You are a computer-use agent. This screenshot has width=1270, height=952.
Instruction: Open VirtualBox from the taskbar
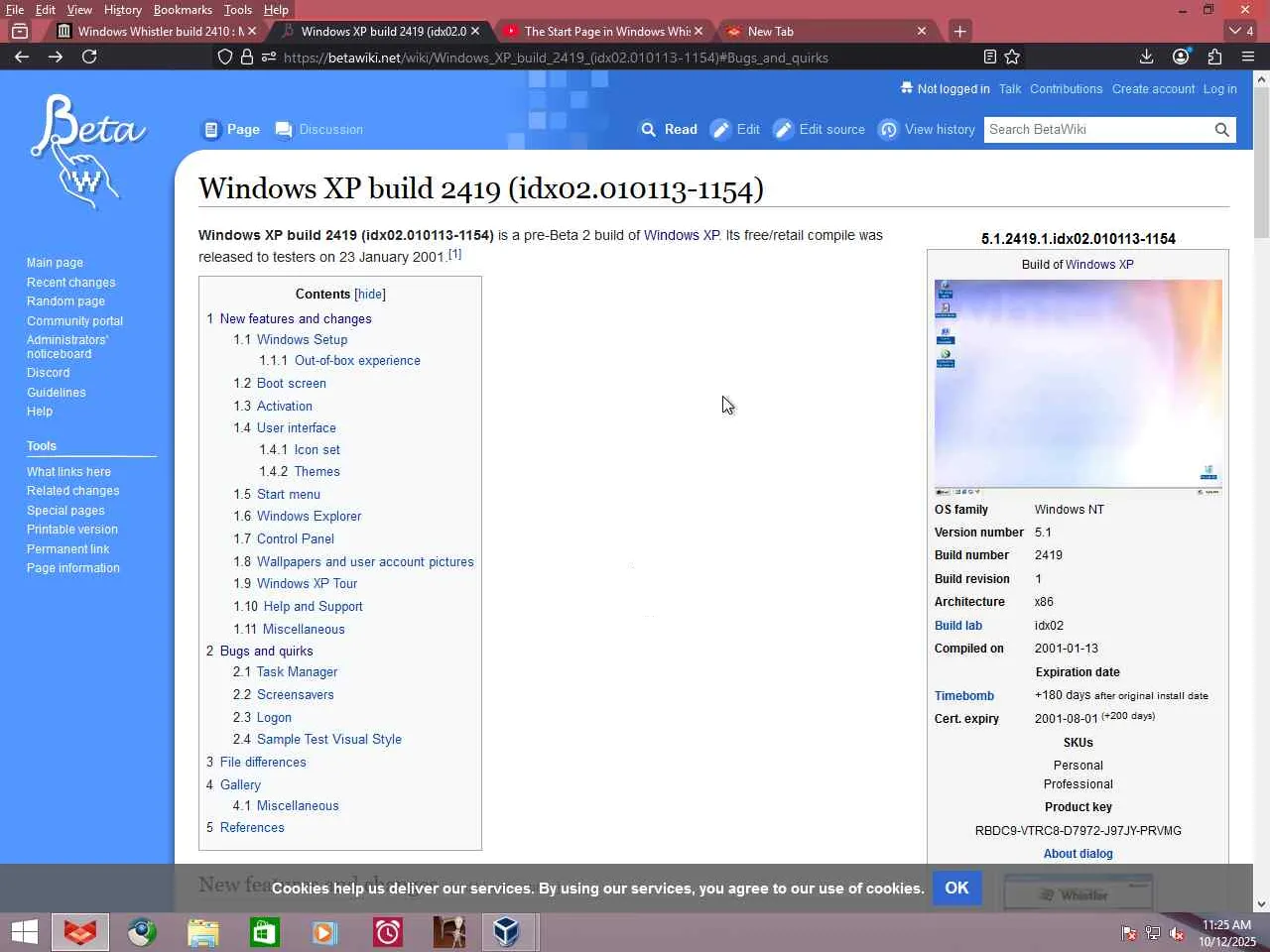507,932
